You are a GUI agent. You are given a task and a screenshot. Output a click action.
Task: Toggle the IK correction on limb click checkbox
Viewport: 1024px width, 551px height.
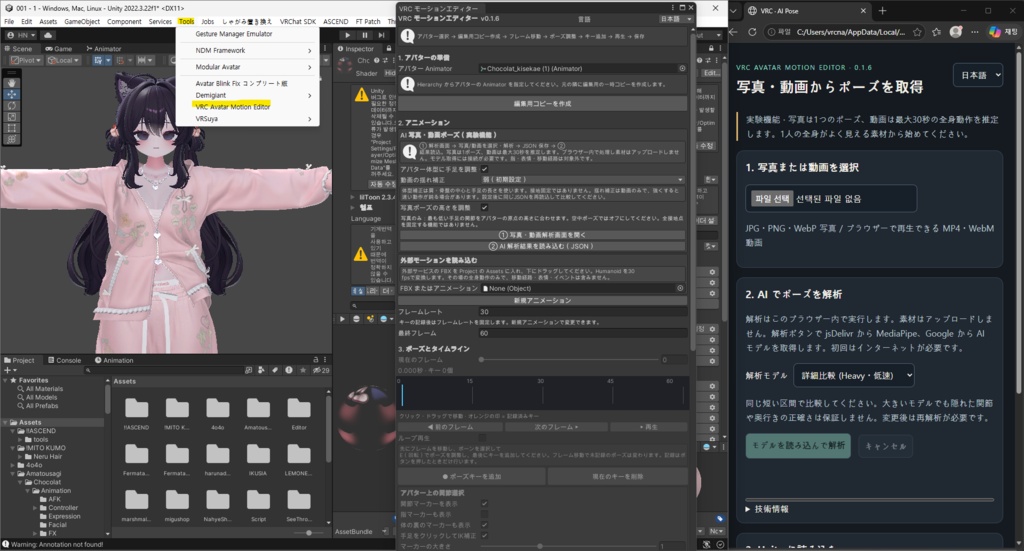point(485,535)
